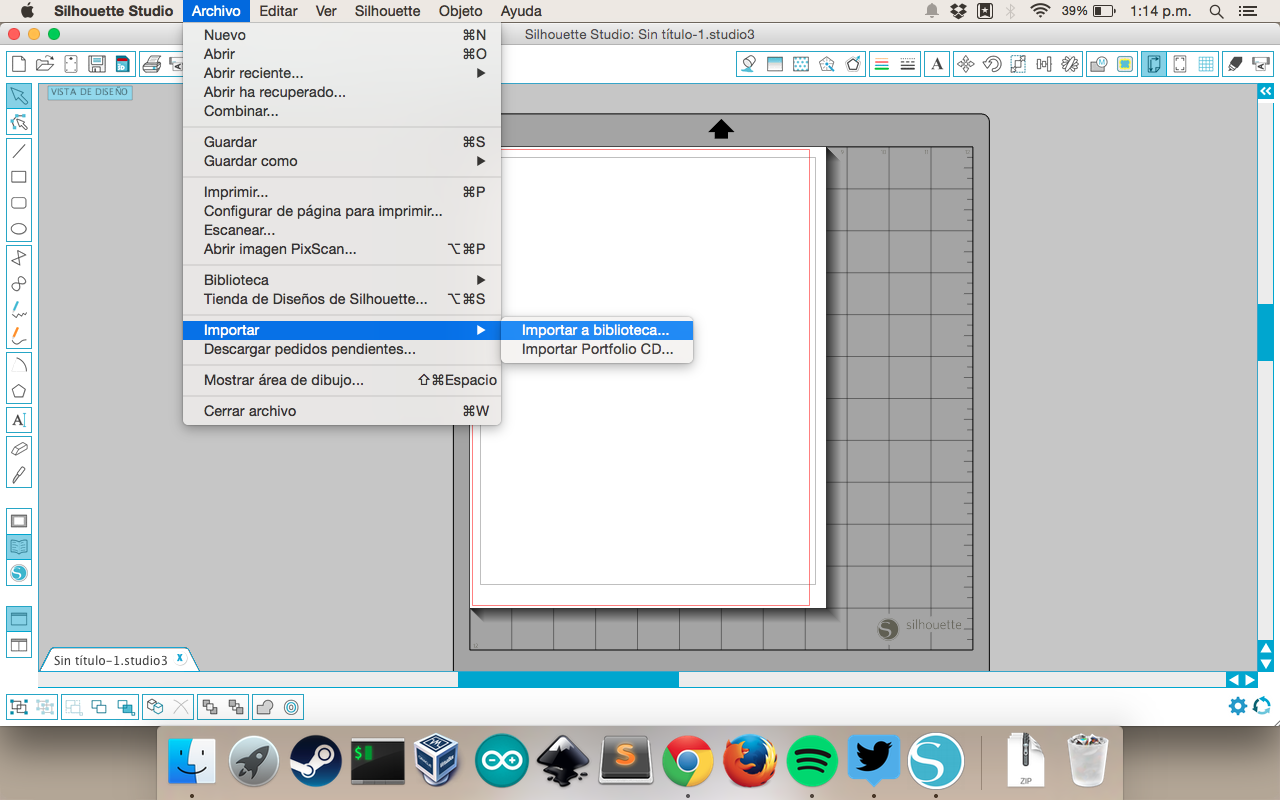
Task: Open the Text Style panel
Action: 937,64
